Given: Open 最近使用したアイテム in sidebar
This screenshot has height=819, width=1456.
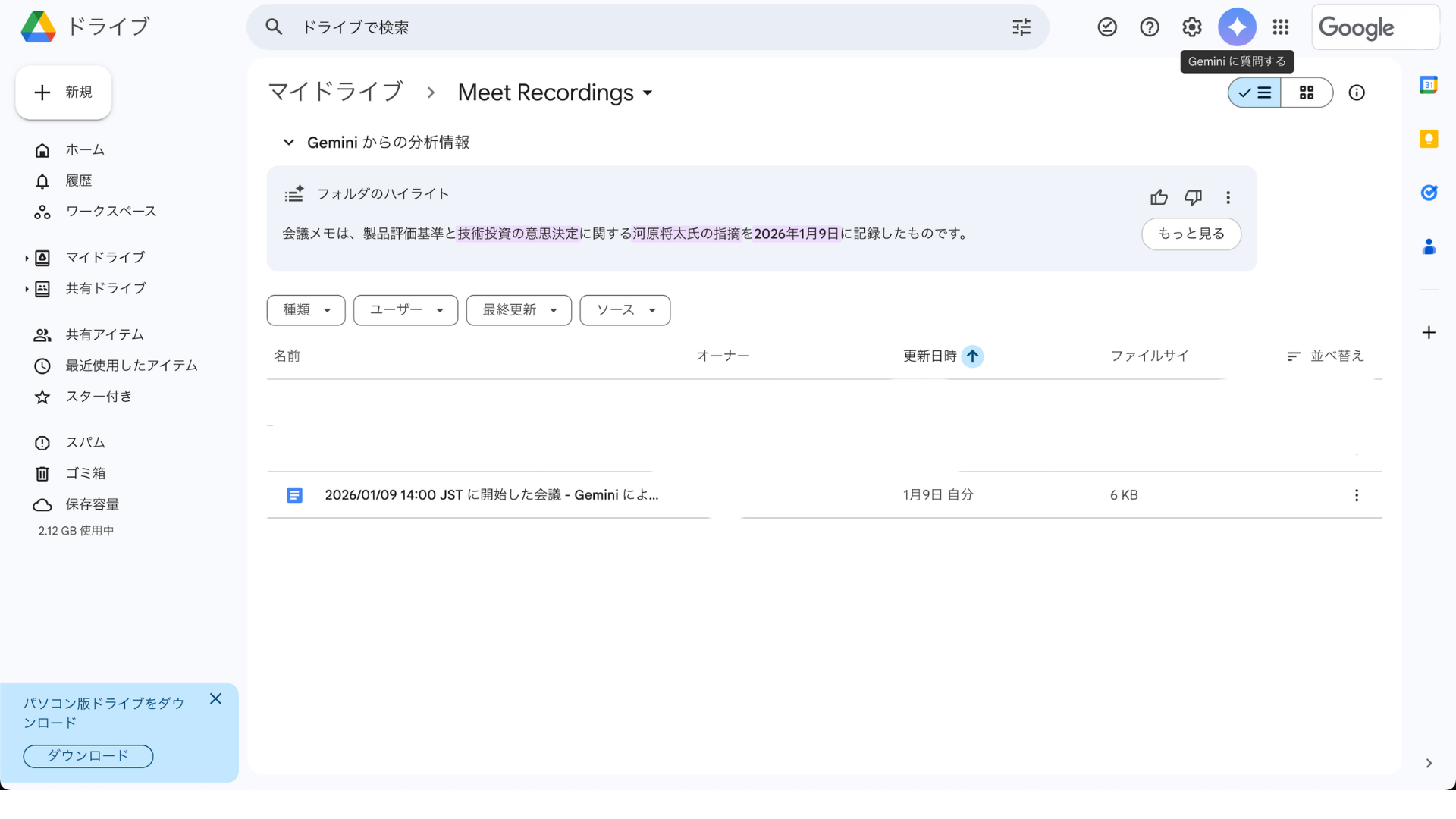Looking at the screenshot, I should coord(131,366).
